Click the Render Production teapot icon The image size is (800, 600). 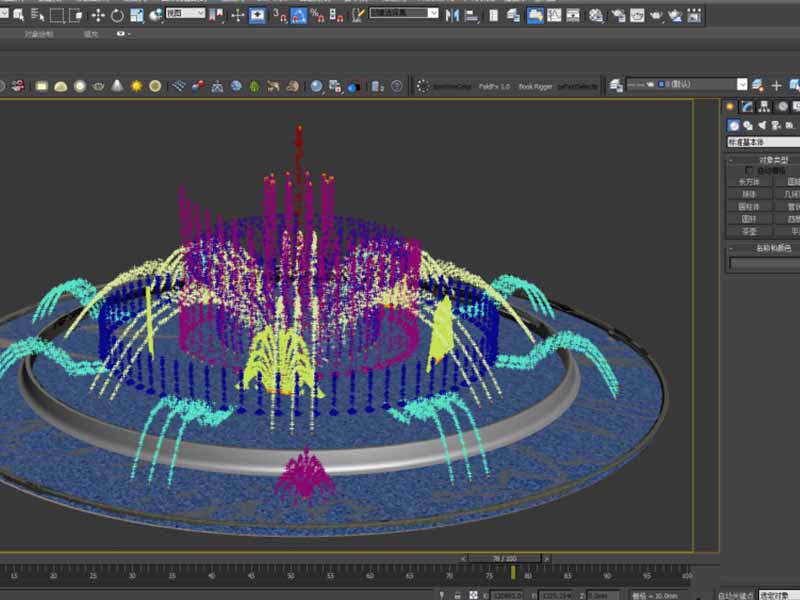point(655,12)
